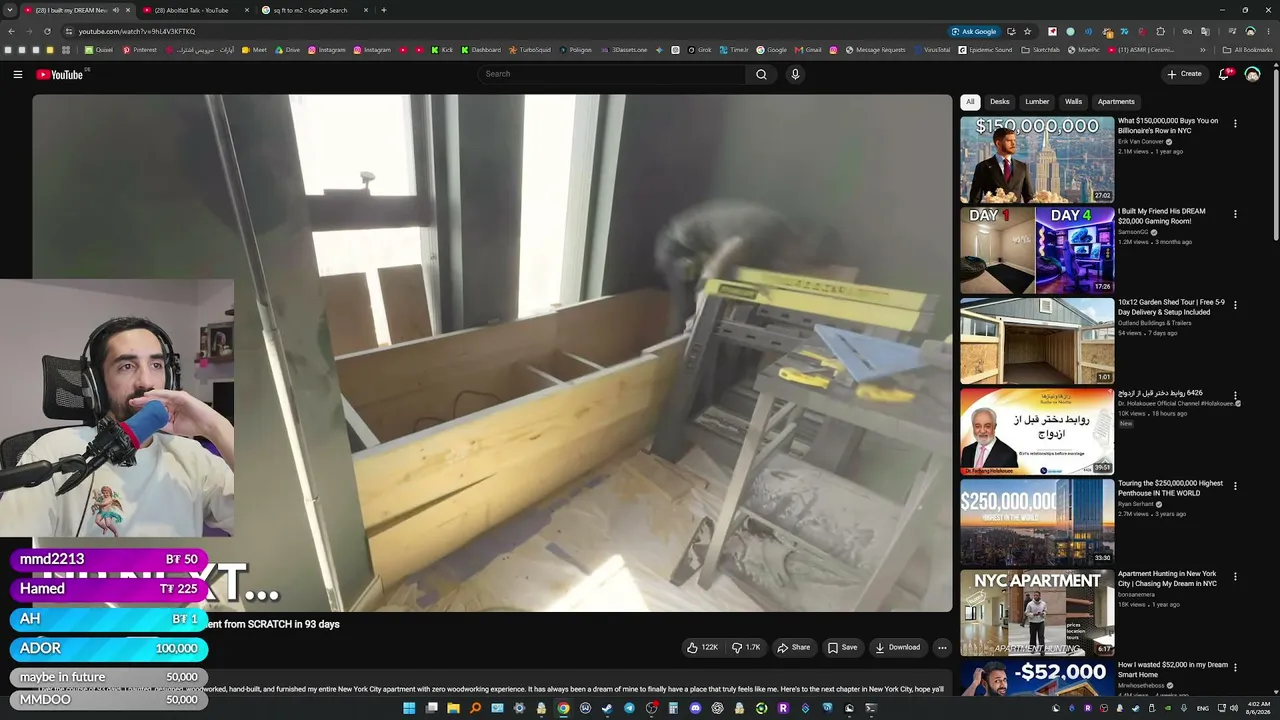Open the Drive bookmark

287,50
